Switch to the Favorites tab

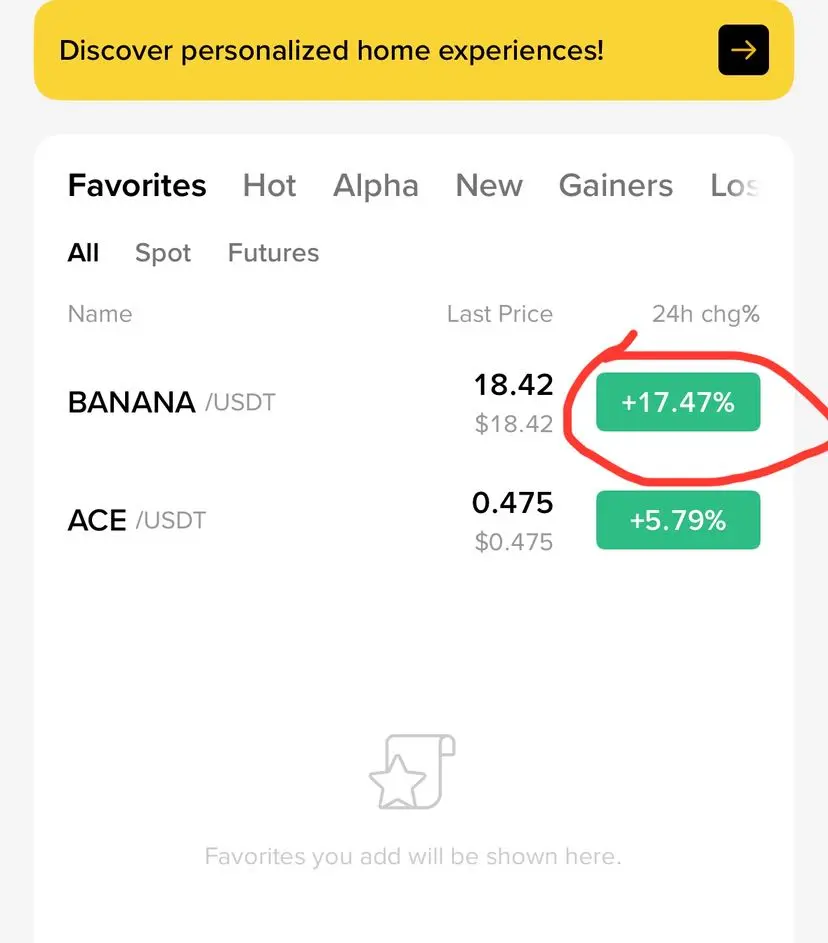point(137,186)
